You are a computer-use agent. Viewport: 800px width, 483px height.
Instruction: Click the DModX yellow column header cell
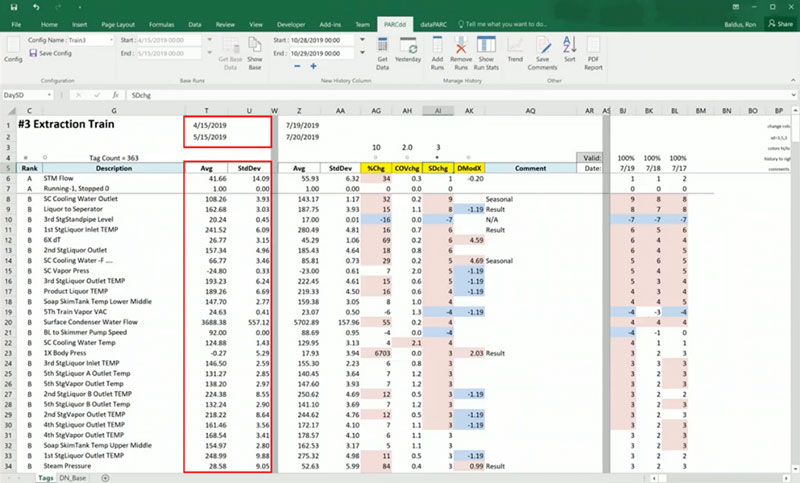tap(469, 168)
